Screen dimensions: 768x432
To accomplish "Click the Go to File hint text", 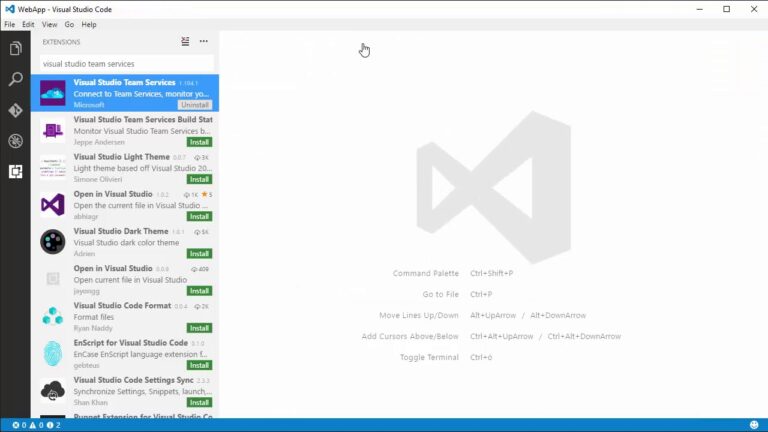I will point(441,294).
